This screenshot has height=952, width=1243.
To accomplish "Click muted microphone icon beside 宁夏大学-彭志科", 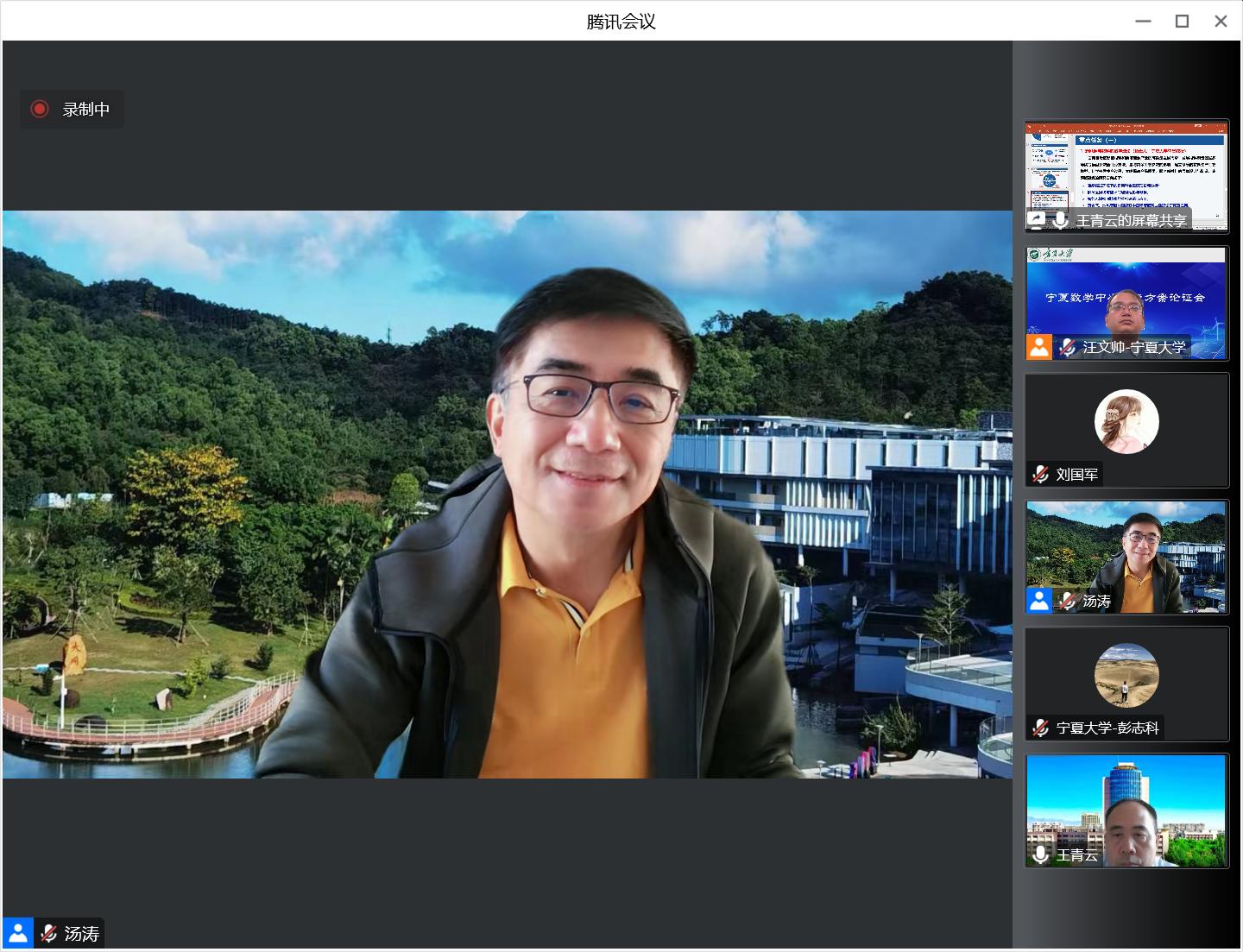I will (1041, 728).
